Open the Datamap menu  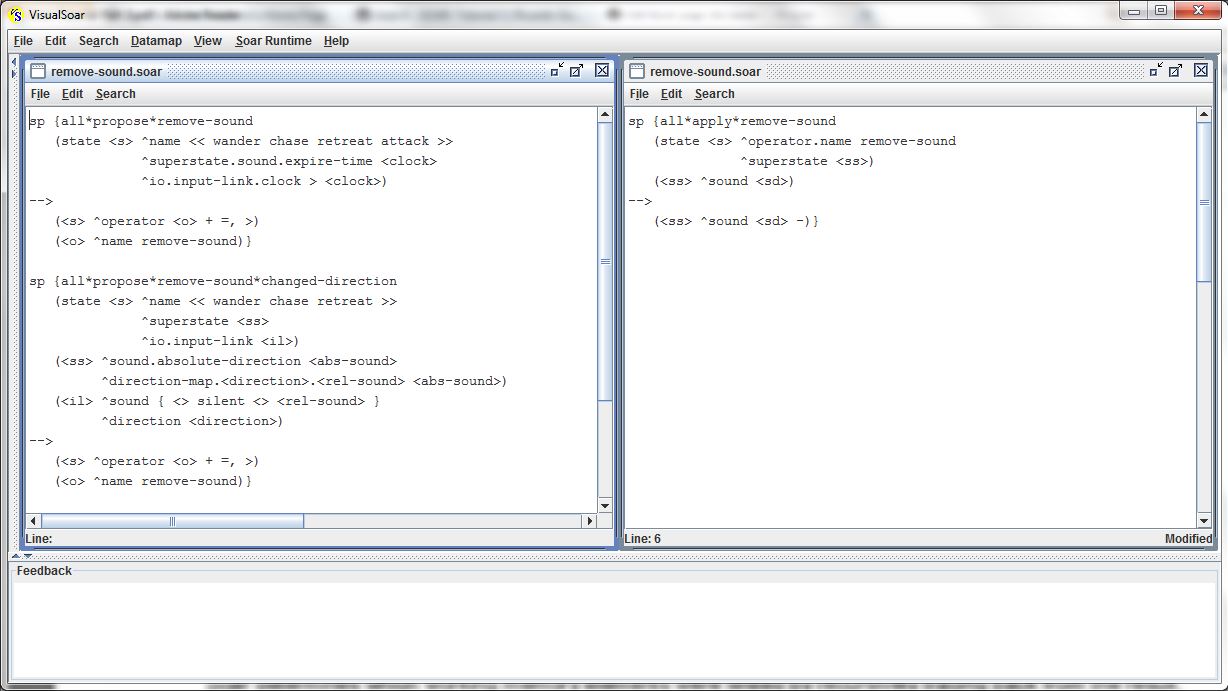coord(156,41)
